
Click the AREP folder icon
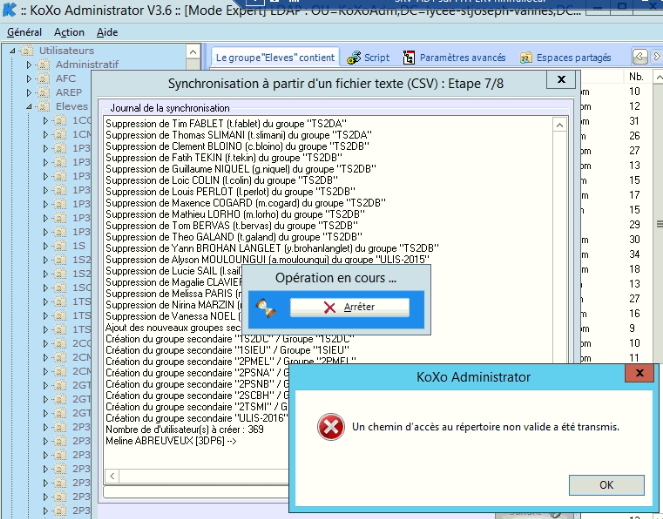[44, 93]
